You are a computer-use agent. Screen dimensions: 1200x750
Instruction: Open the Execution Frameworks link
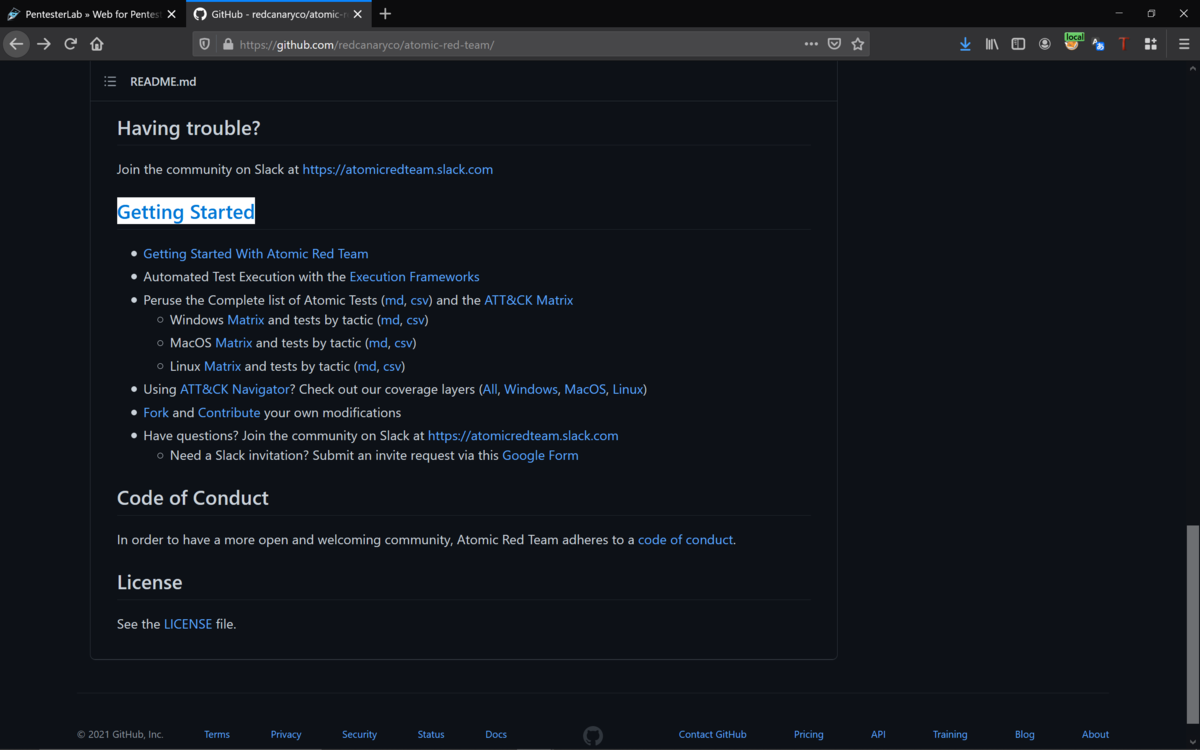[414, 277]
